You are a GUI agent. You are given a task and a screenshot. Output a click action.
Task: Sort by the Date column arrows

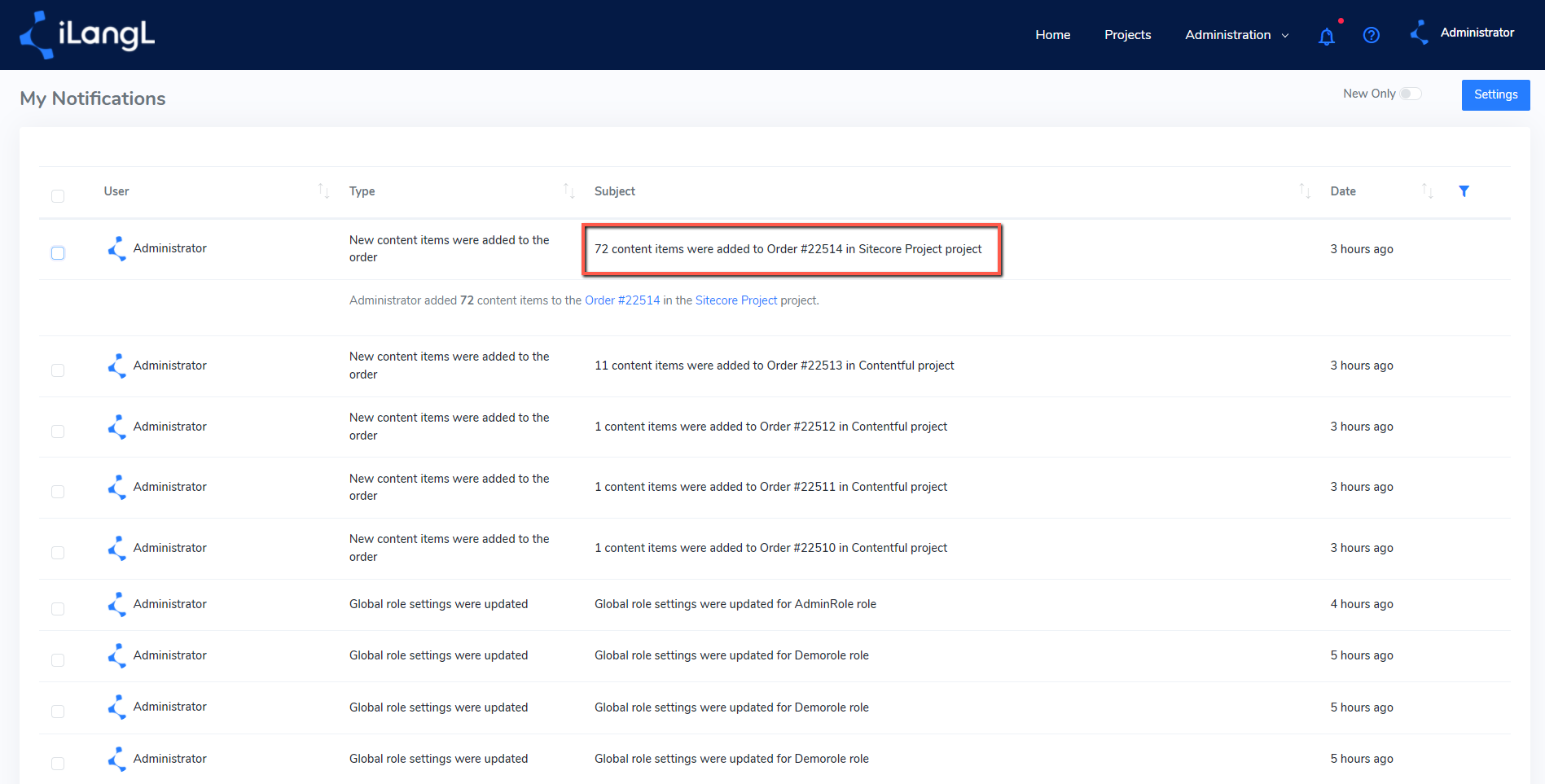[x=1427, y=191]
